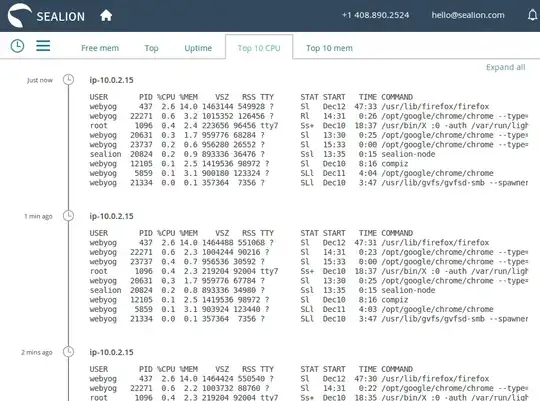Click the '2 mins ago' timestamp label
540x401 pixels.
pos(37,352)
